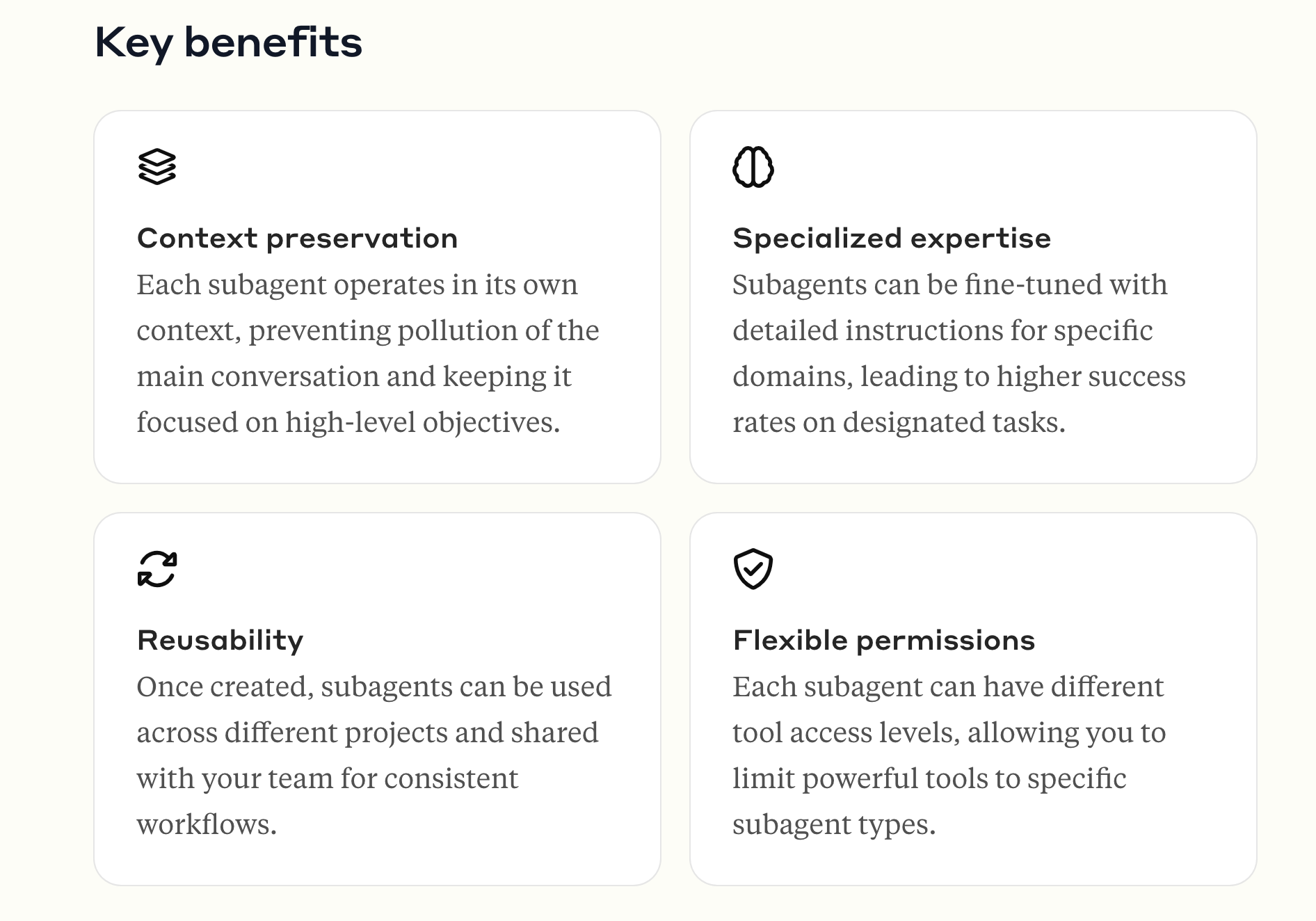The width and height of the screenshot is (1316, 921).
Task: Select the Key benefits heading
Action: coord(228,42)
